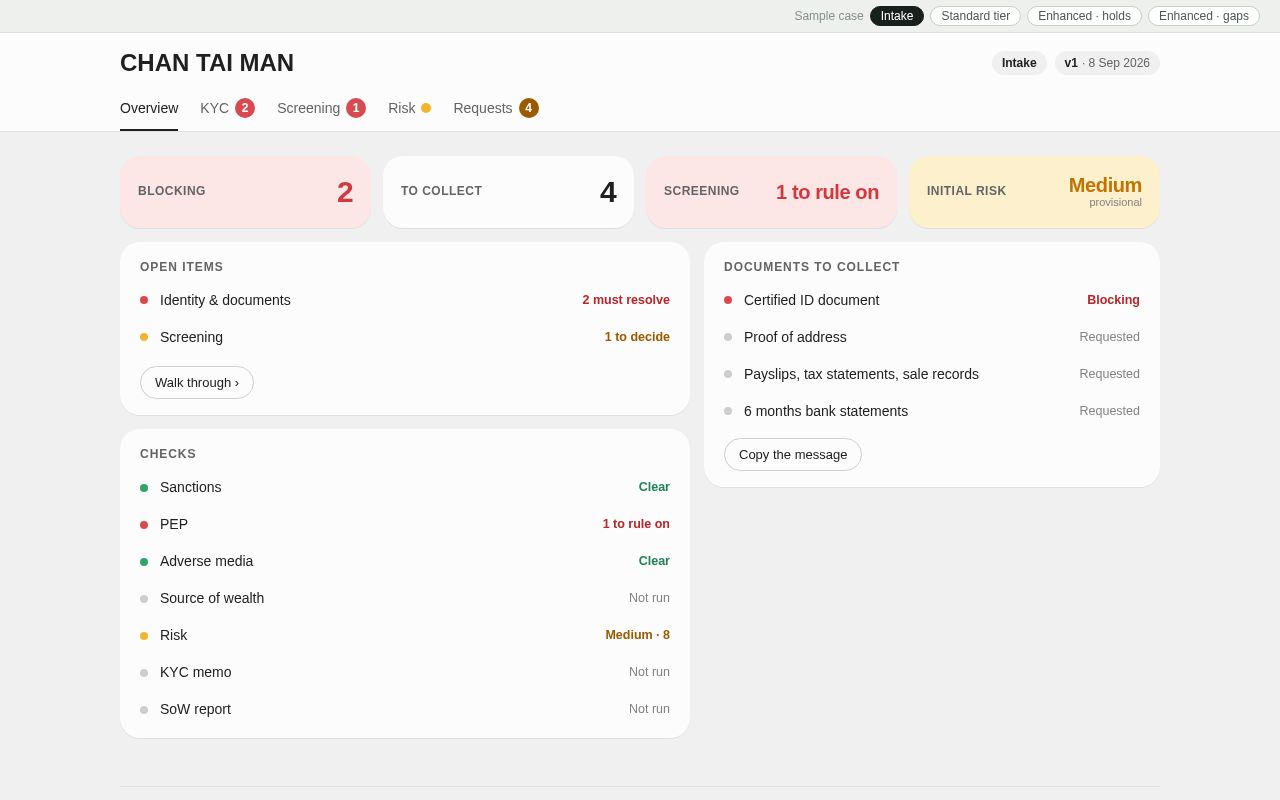Switch sample case to Standard tier
Viewport: 1280px width, 800px height.
click(975, 16)
